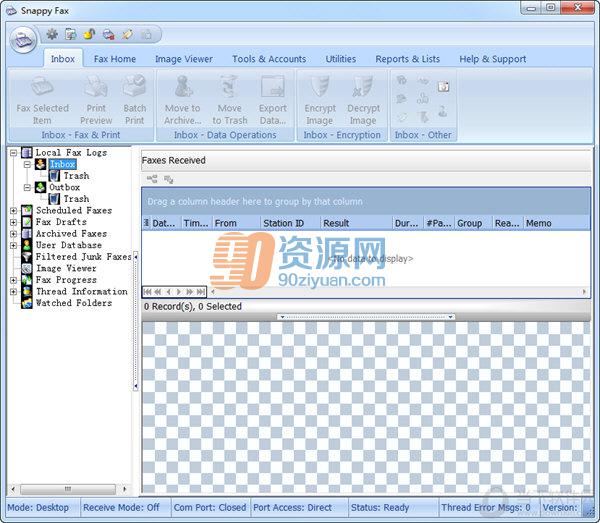Sort by the Station ID column header

(290, 223)
